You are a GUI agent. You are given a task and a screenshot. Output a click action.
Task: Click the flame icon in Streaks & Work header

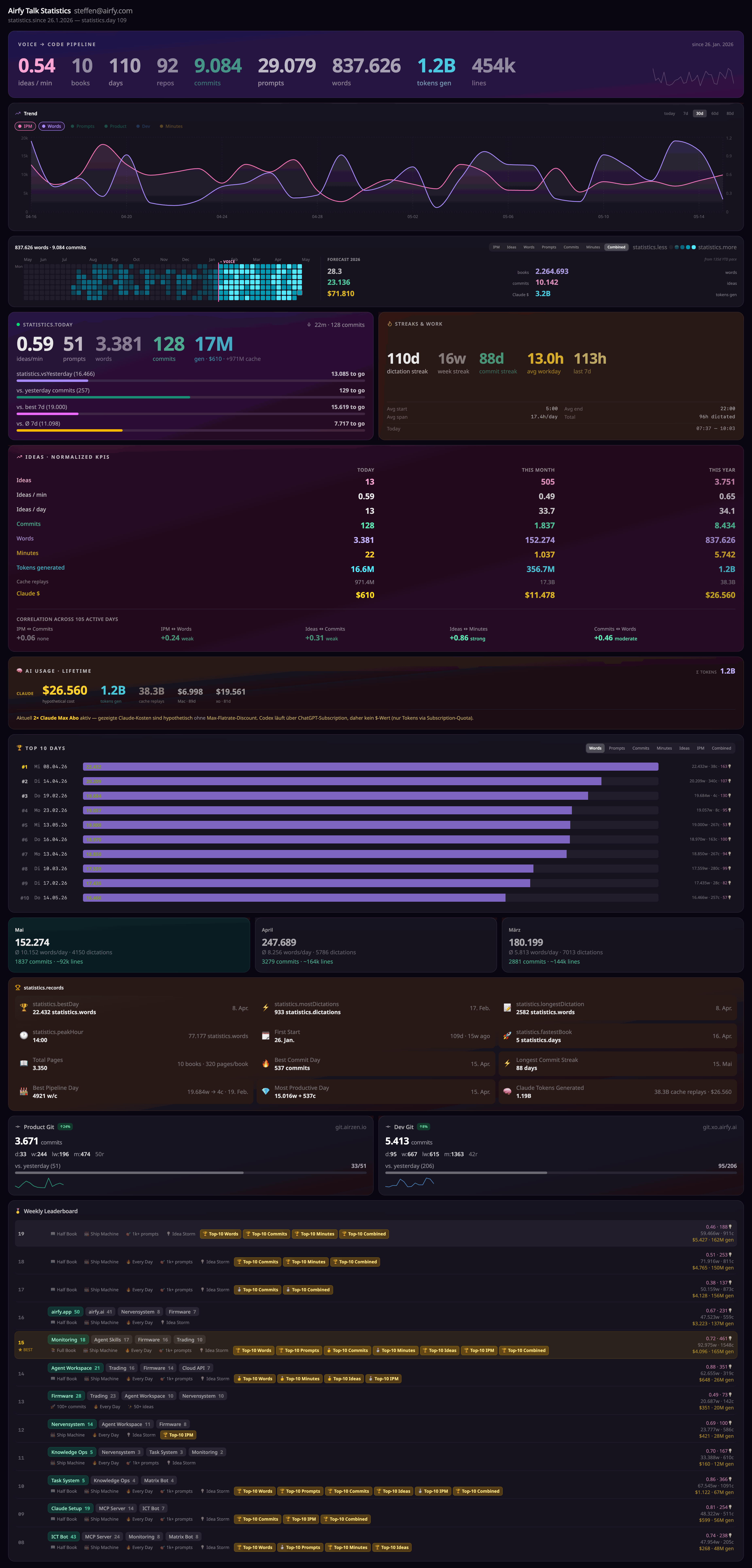pyautogui.click(x=390, y=324)
